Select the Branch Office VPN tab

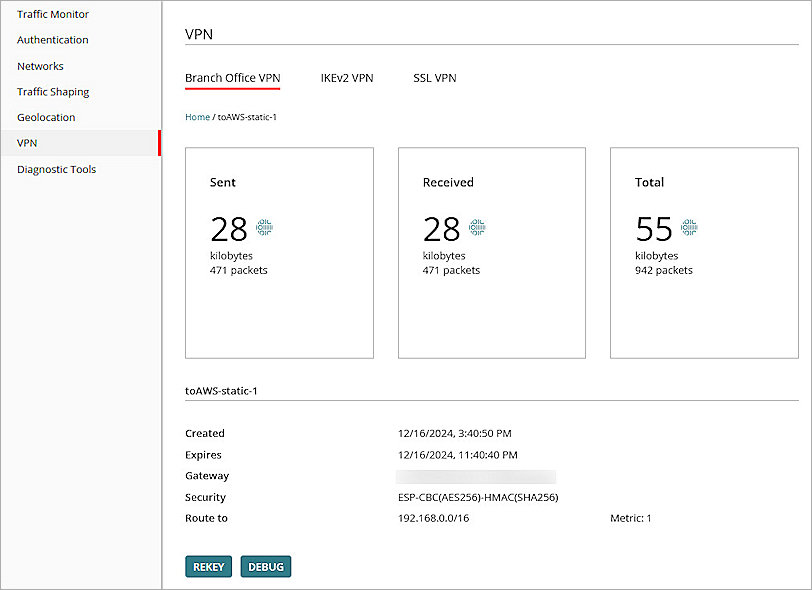(232, 78)
